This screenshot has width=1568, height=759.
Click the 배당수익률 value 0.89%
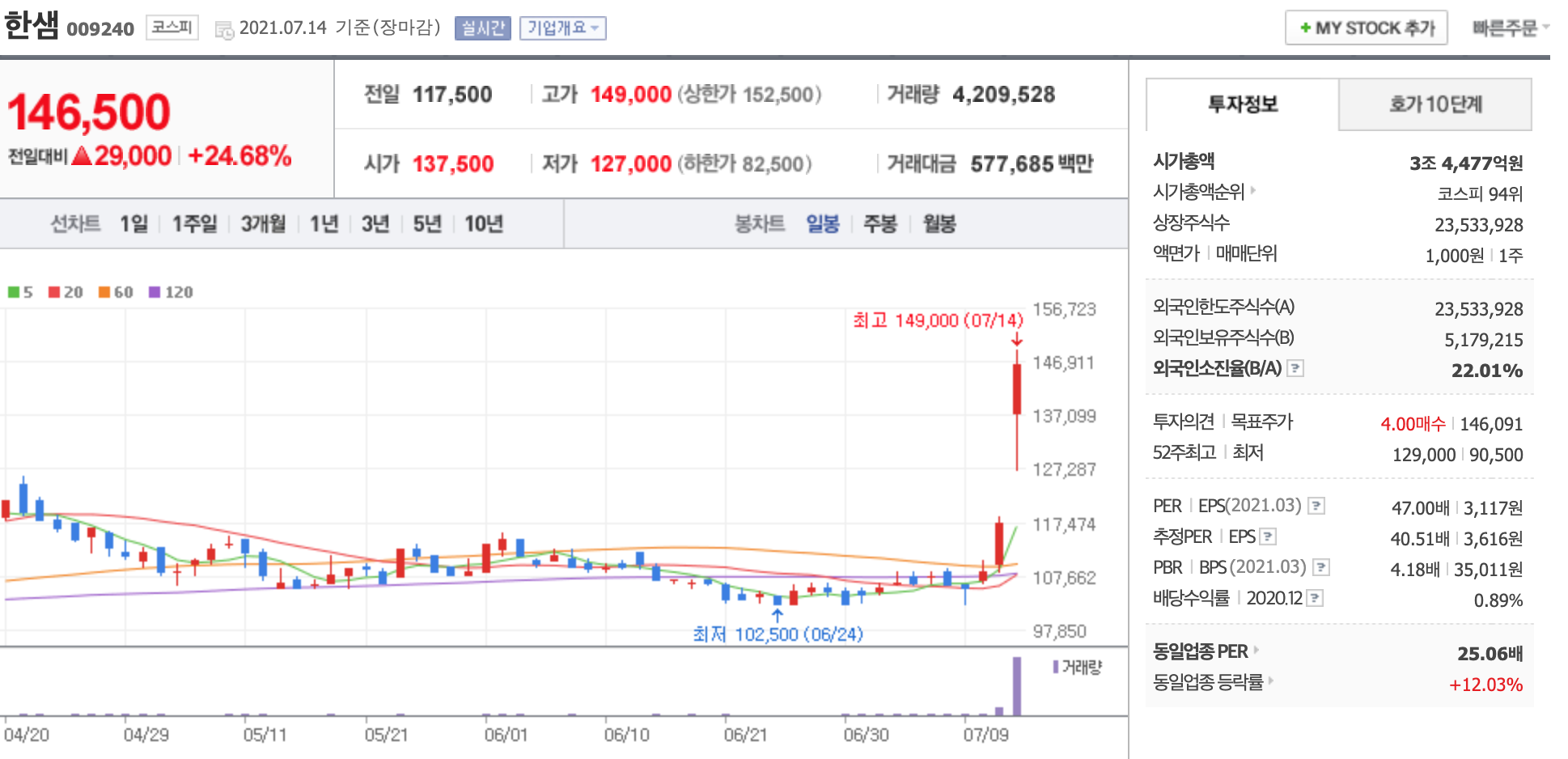(1498, 600)
